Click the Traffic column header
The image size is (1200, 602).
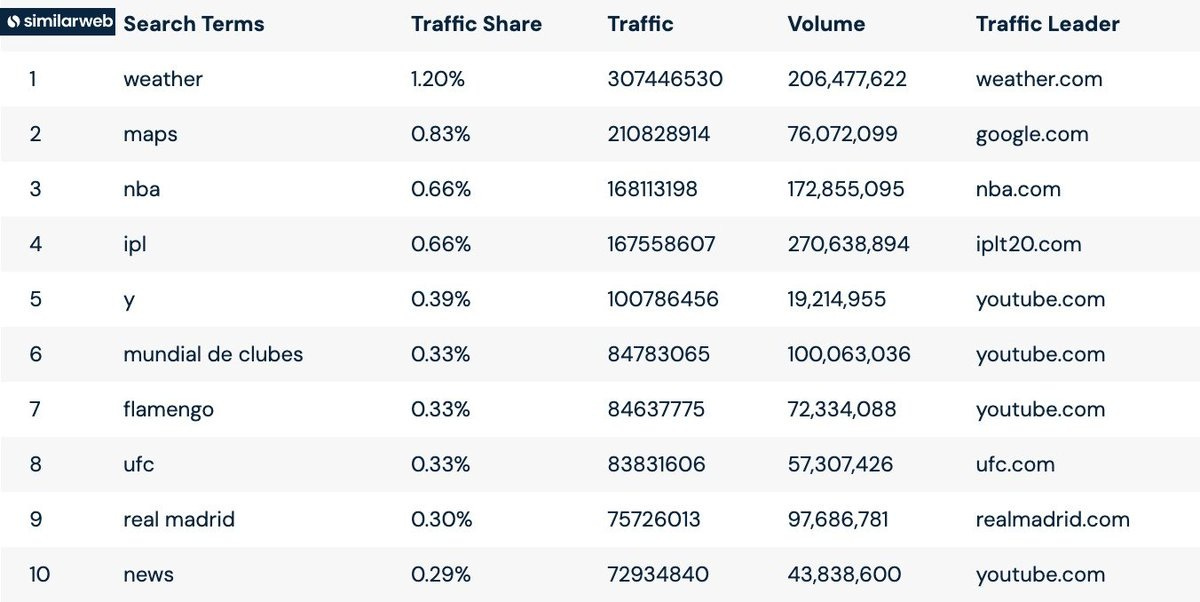point(641,24)
